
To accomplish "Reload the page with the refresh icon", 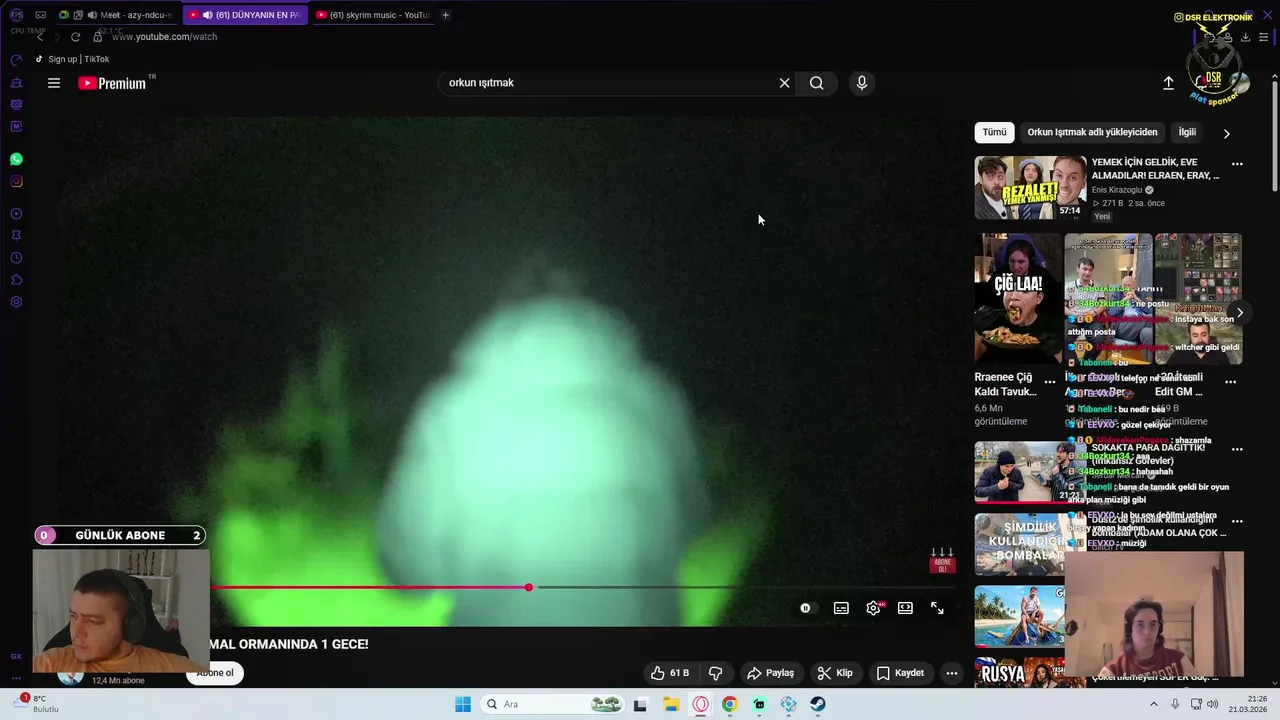I will [75, 37].
